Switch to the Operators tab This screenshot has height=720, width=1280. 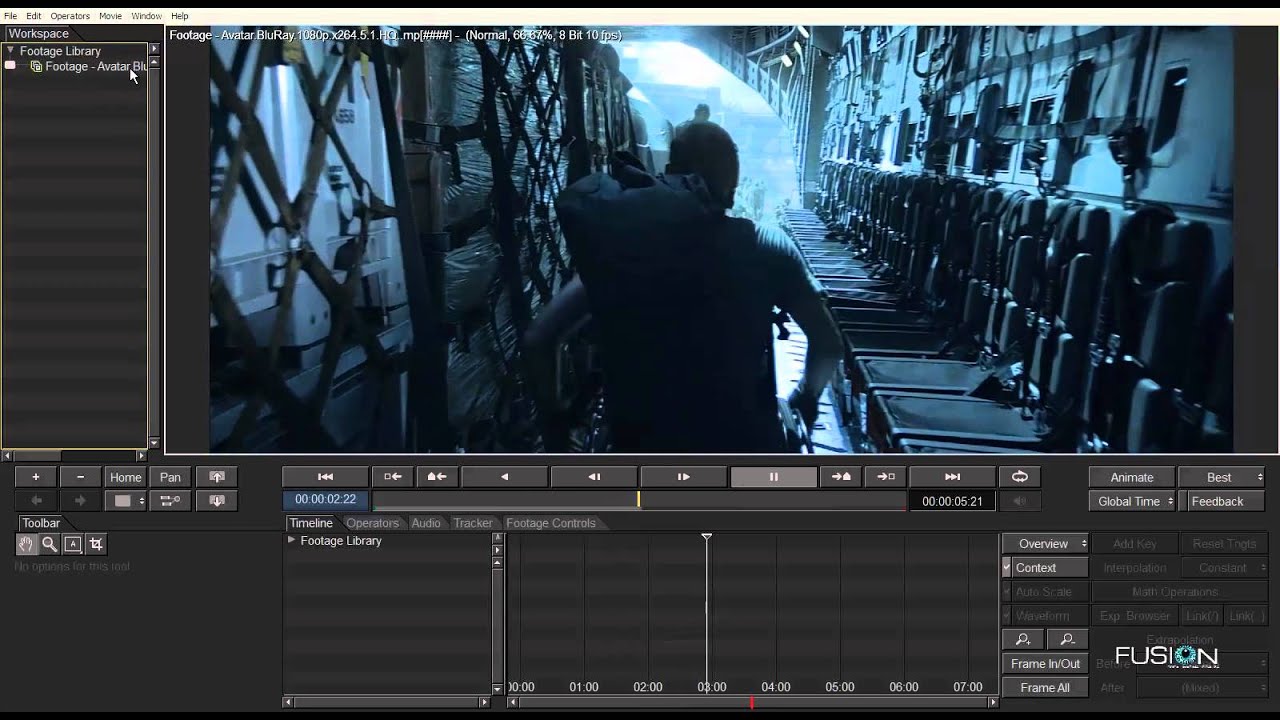pyautogui.click(x=373, y=523)
